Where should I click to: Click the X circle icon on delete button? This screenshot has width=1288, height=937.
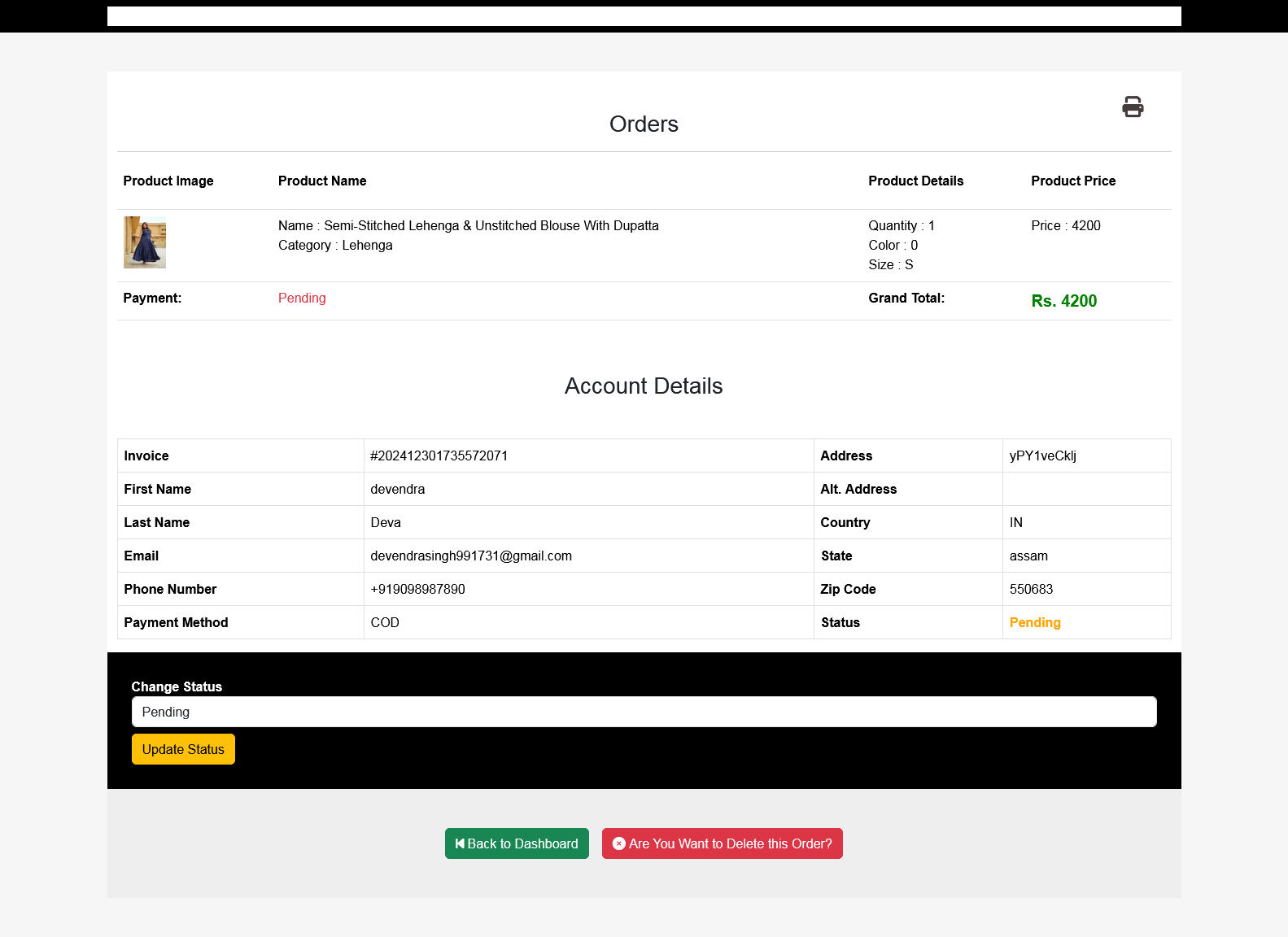(618, 843)
